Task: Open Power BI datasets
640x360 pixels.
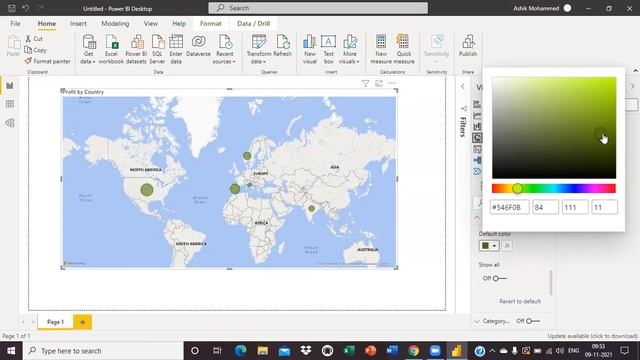Action: [136, 49]
